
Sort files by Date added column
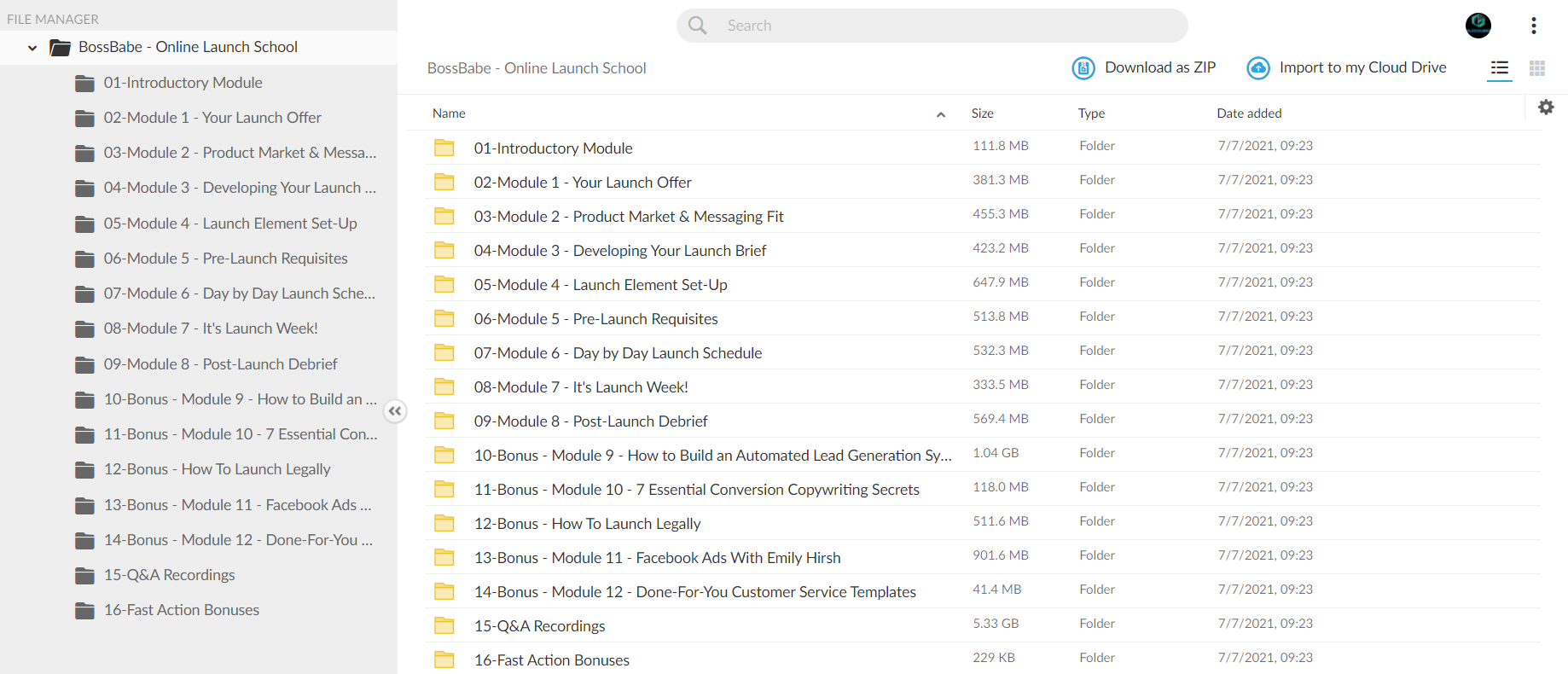pyautogui.click(x=1249, y=113)
